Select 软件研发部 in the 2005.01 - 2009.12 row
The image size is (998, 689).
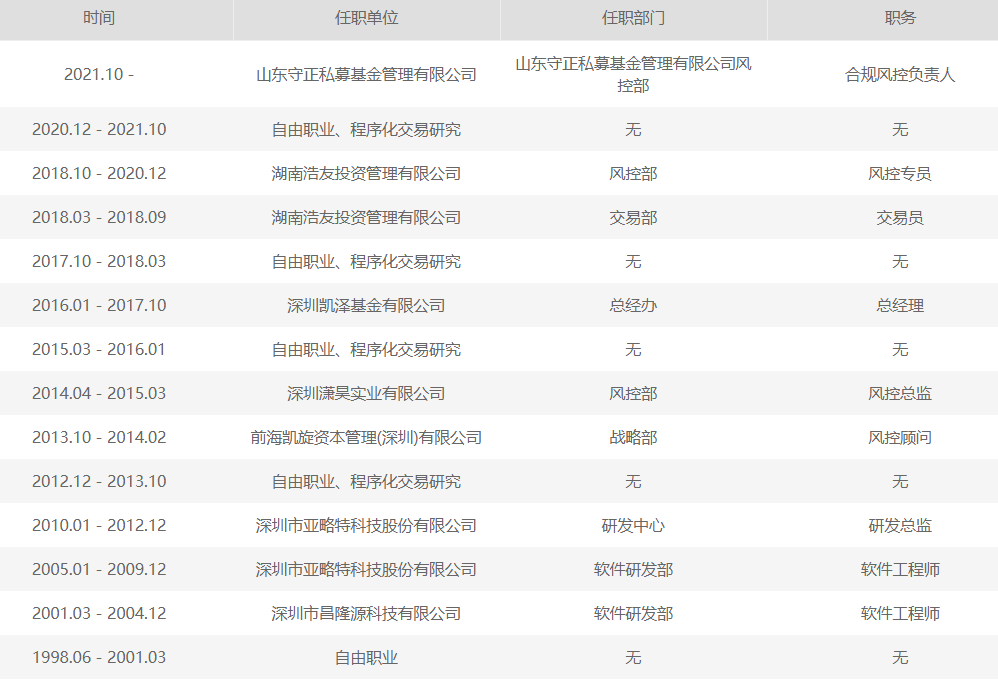tap(633, 569)
